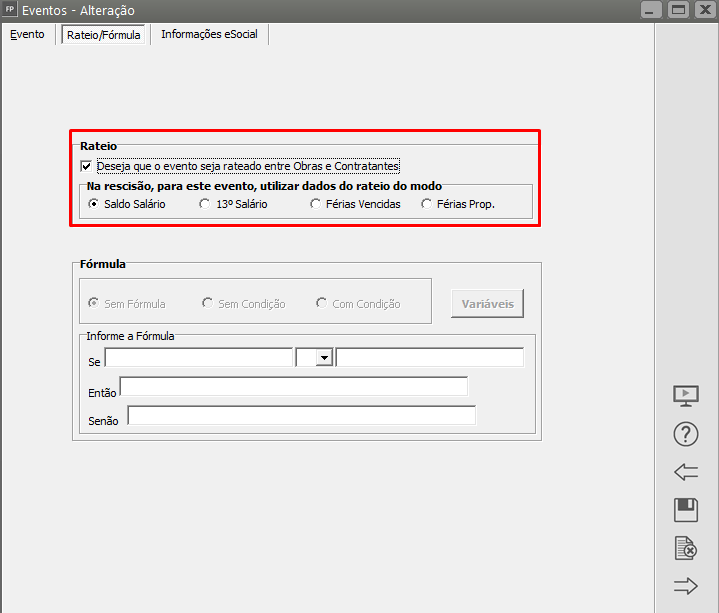
Task: Click the first Se input field
Action: pos(198,358)
